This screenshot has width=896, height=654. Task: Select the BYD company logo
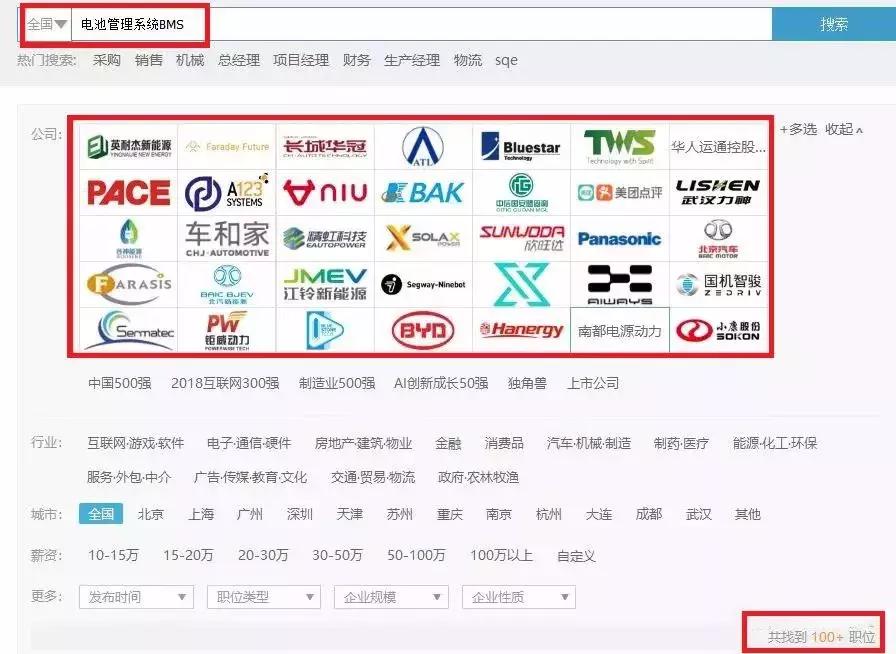(x=418, y=330)
